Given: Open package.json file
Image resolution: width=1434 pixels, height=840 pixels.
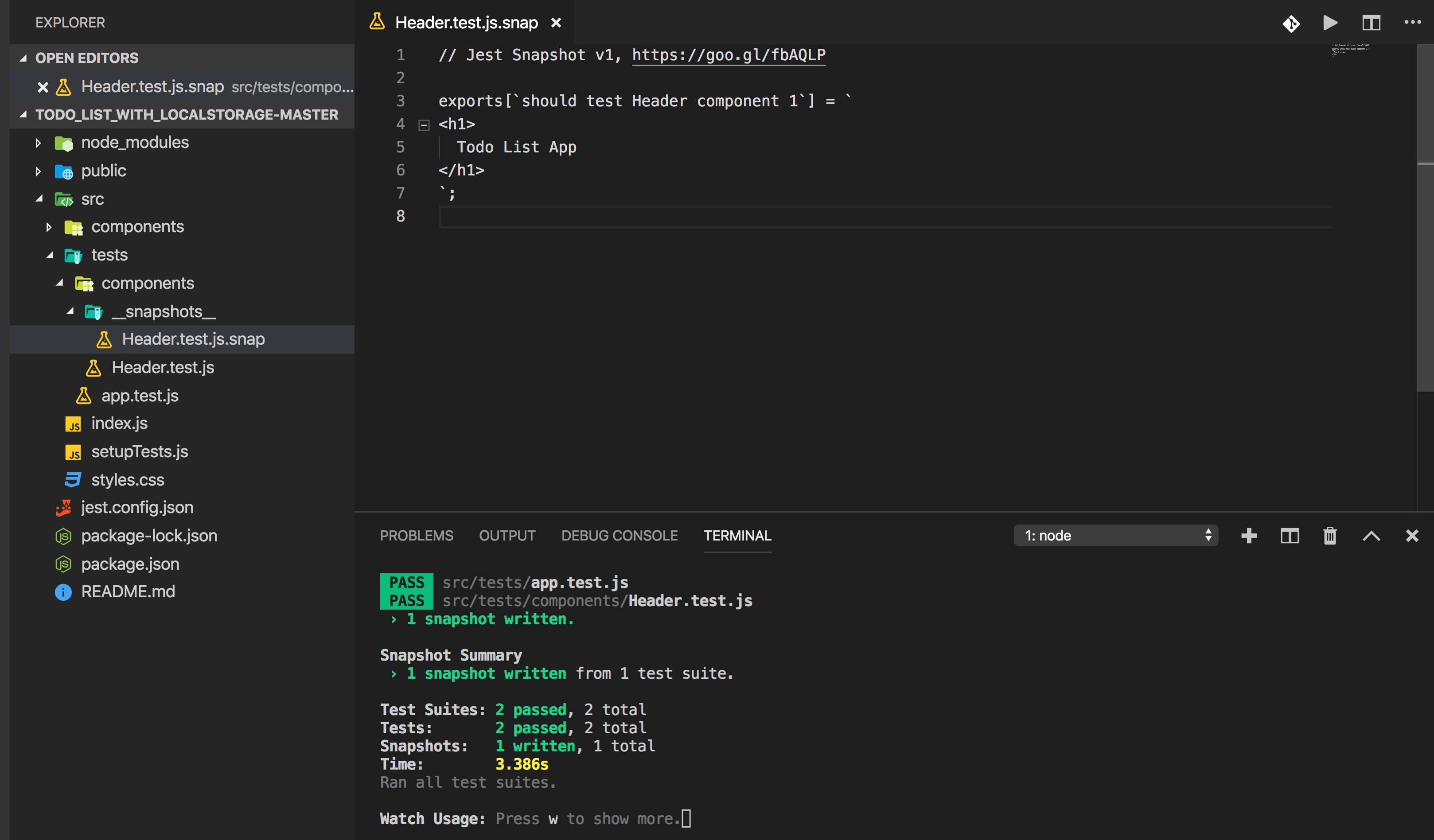Looking at the screenshot, I should 130,564.
